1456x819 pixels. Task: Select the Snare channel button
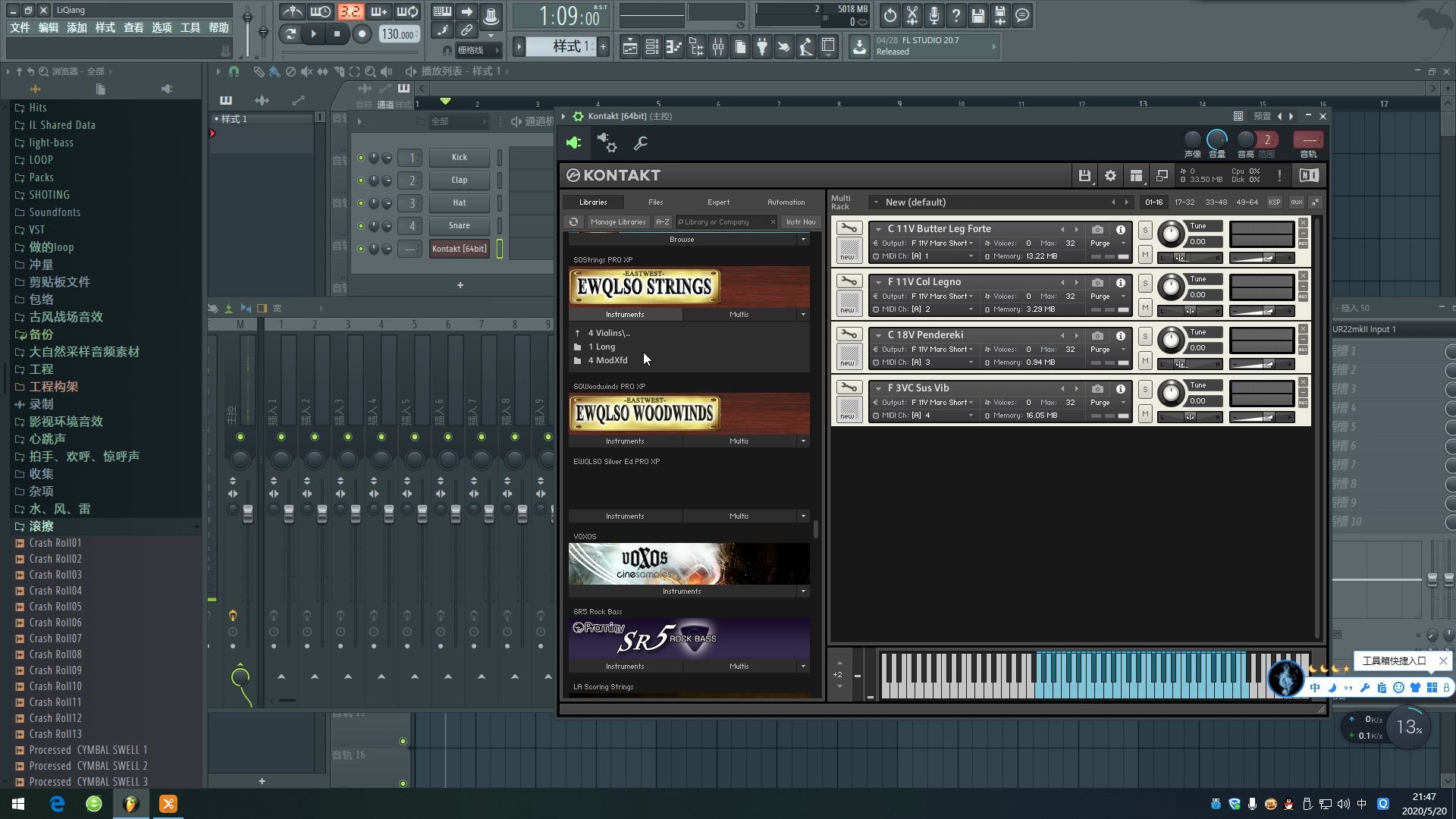click(460, 226)
